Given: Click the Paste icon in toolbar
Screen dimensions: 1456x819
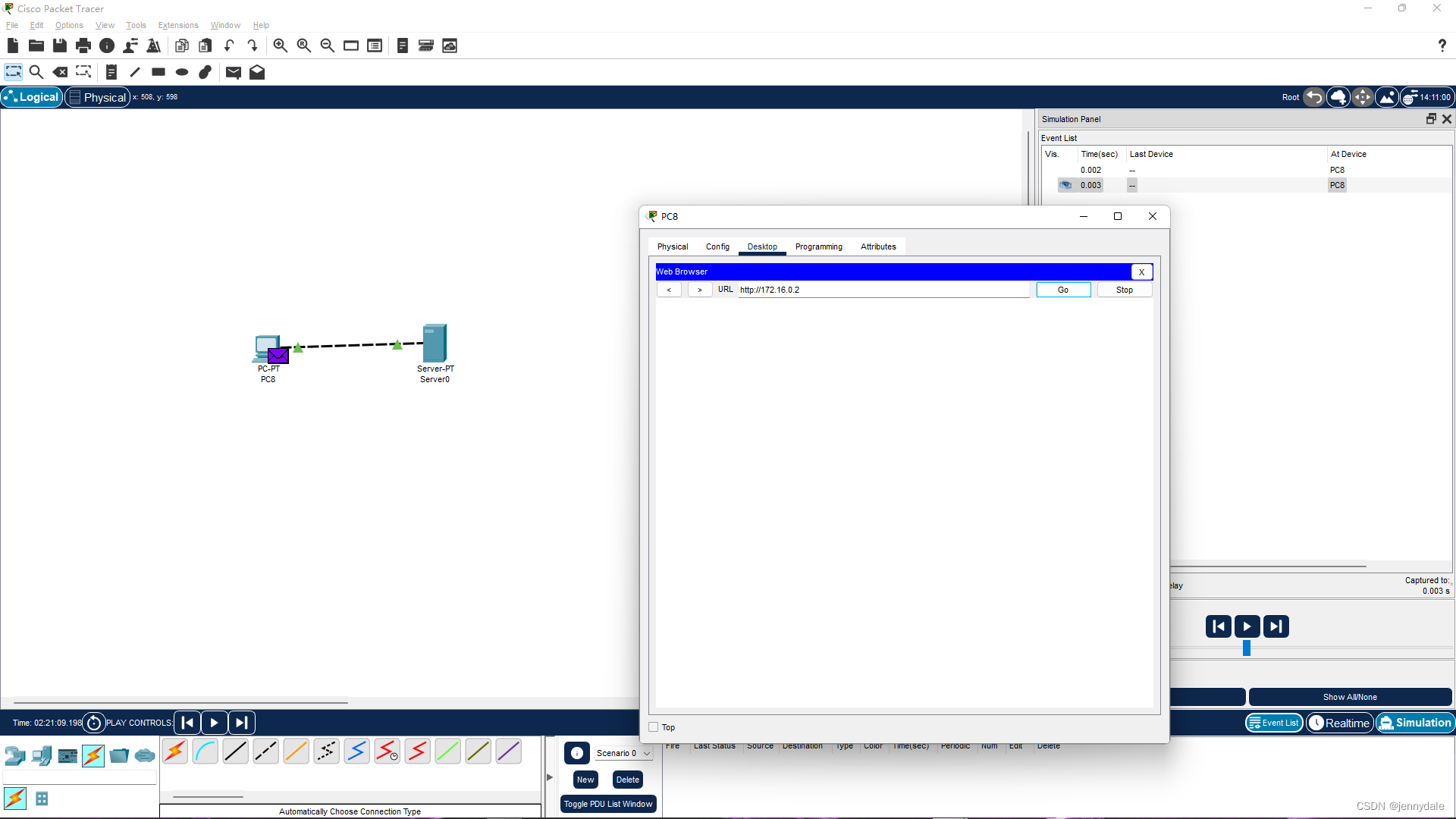Looking at the screenshot, I should pos(206,46).
